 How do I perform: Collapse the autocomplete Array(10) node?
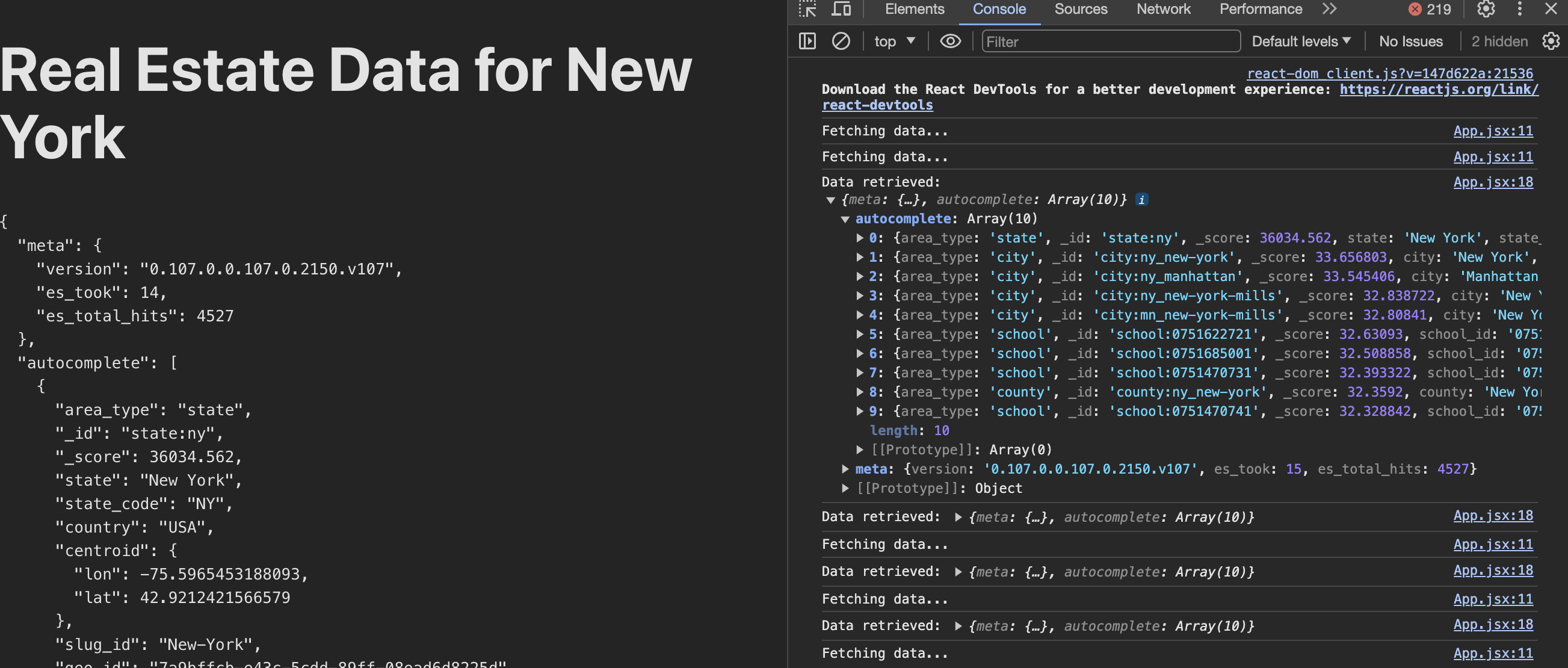(x=845, y=219)
